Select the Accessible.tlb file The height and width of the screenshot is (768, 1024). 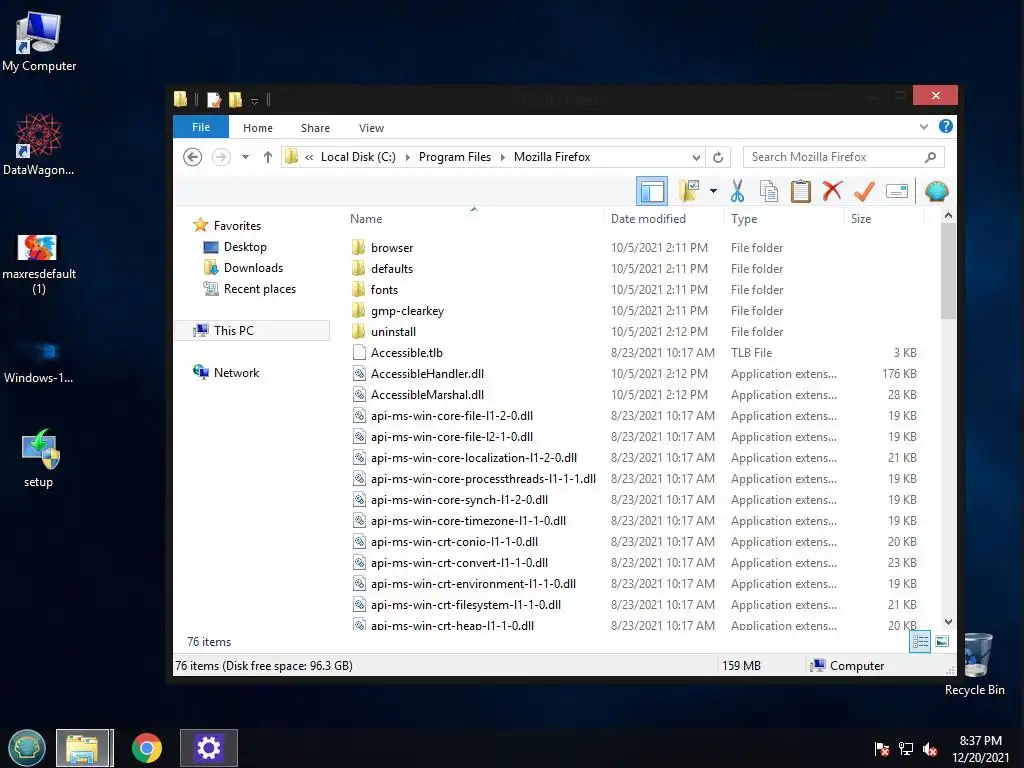[406, 353]
